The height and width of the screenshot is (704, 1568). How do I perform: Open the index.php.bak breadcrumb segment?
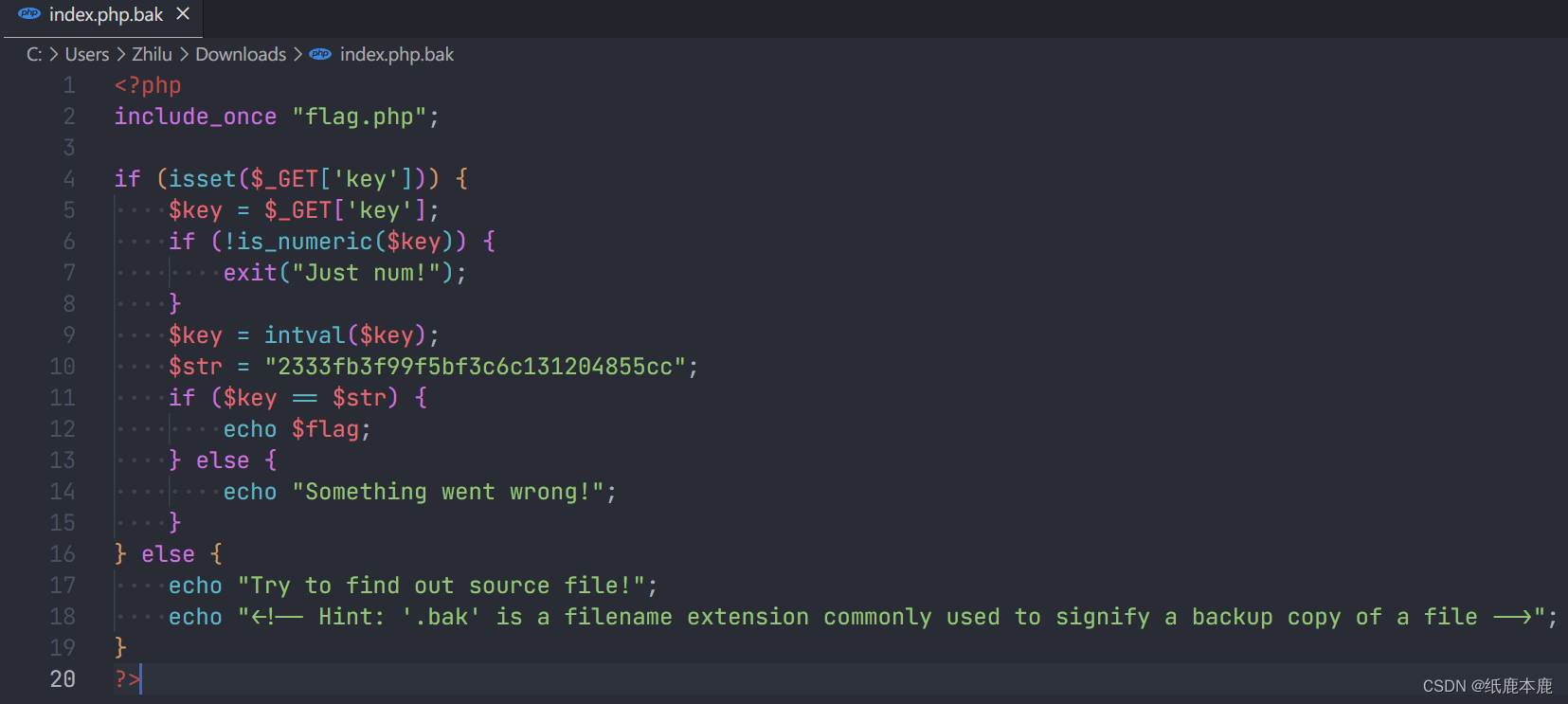pyautogui.click(x=397, y=54)
